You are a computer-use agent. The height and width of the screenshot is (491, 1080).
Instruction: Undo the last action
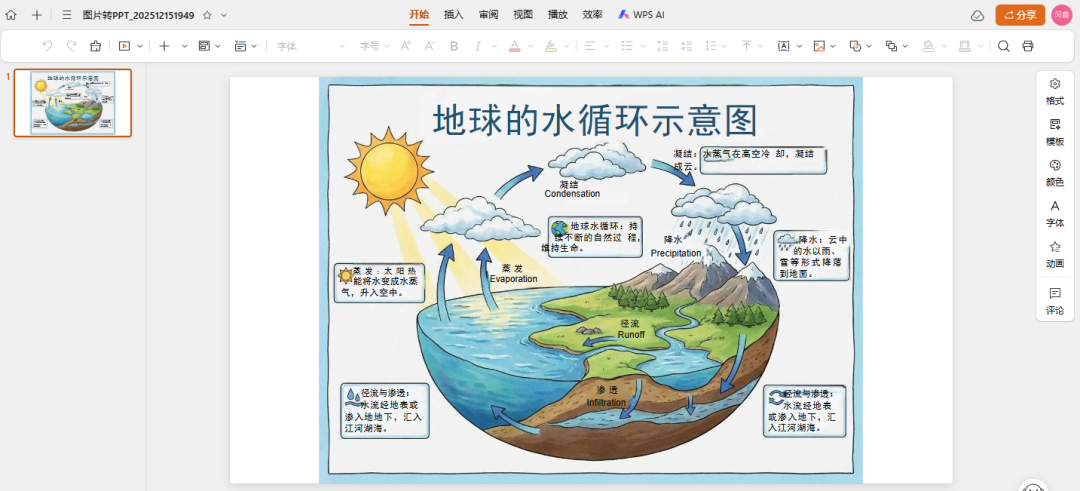[48, 45]
